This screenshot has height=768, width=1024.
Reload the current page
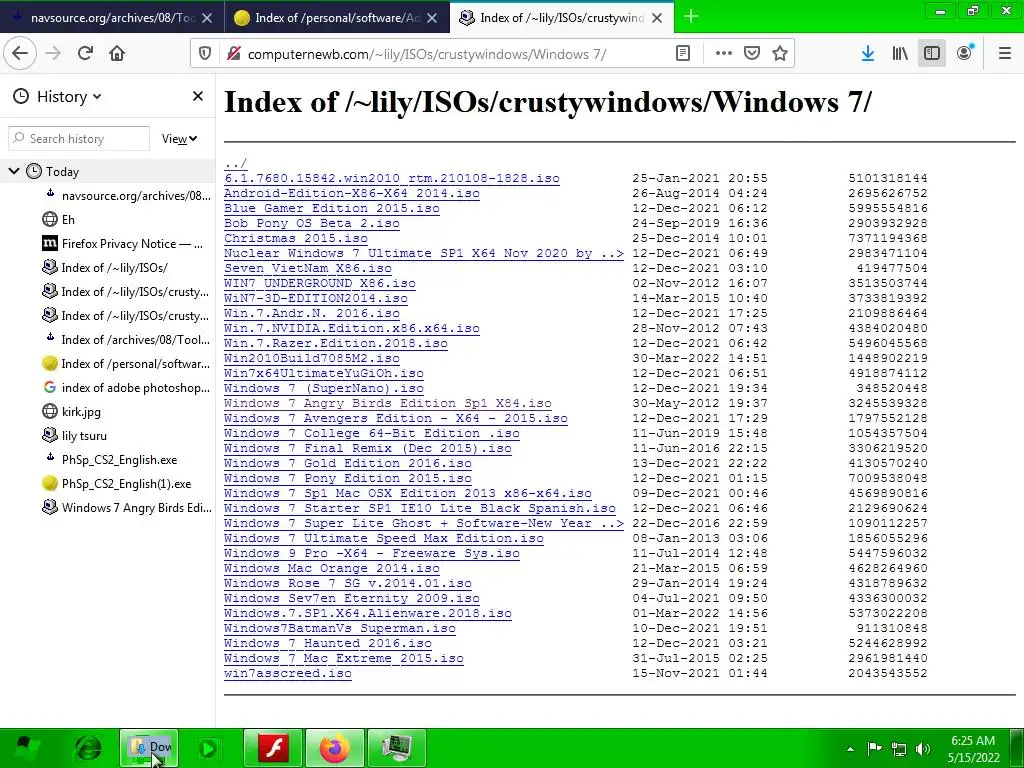[85, 54]
